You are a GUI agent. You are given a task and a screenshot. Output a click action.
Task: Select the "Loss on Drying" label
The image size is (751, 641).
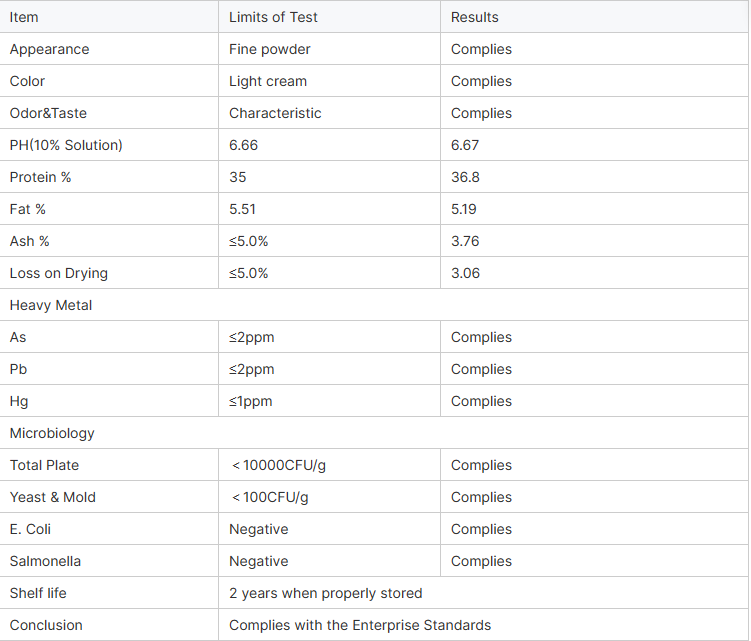58,273
